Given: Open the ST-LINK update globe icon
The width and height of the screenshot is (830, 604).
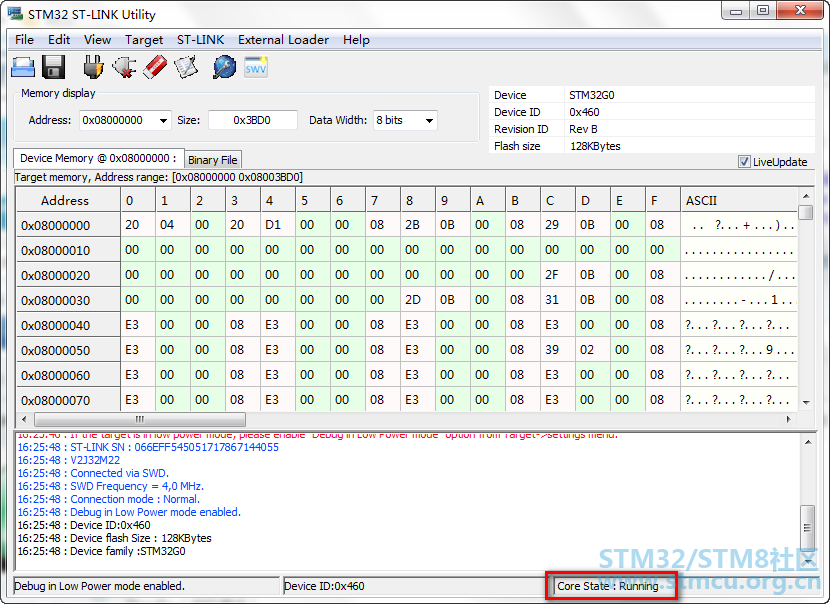Looking at the screenshot, I should pos(224,67).
